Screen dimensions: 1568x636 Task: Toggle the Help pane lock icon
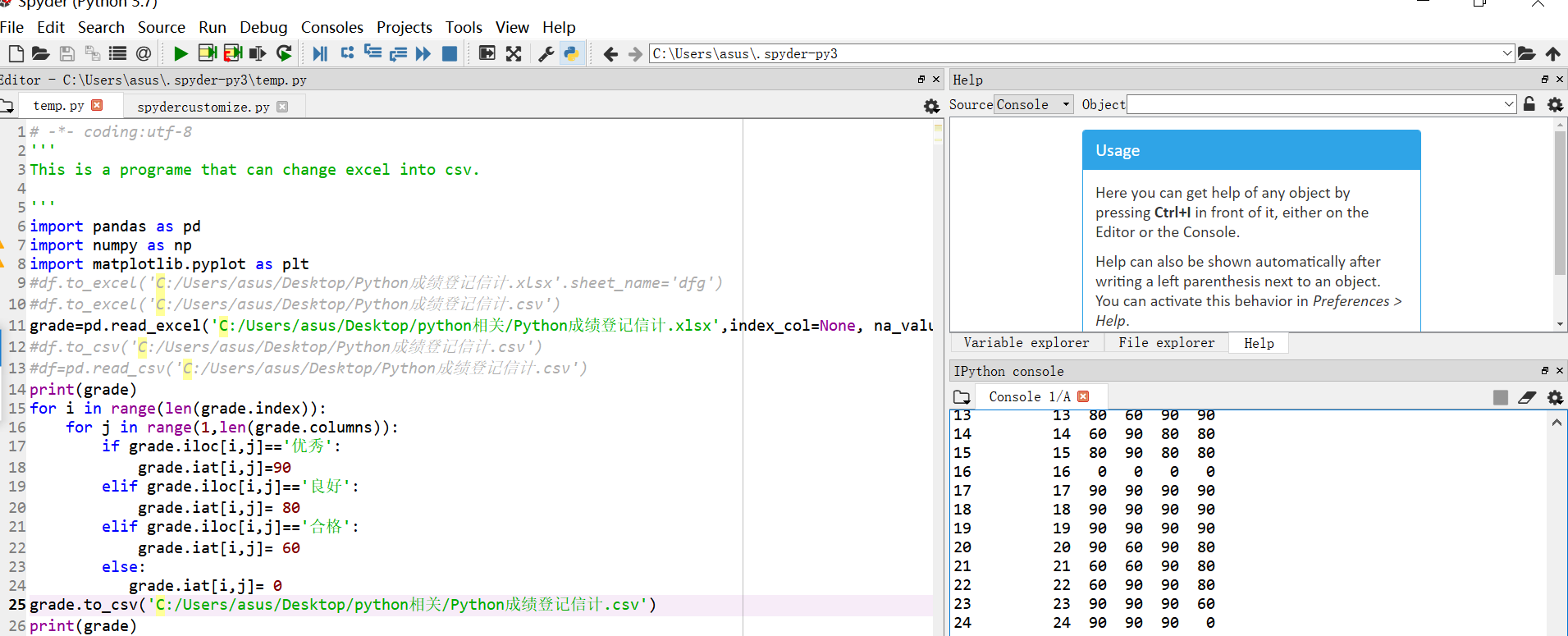1529,104
